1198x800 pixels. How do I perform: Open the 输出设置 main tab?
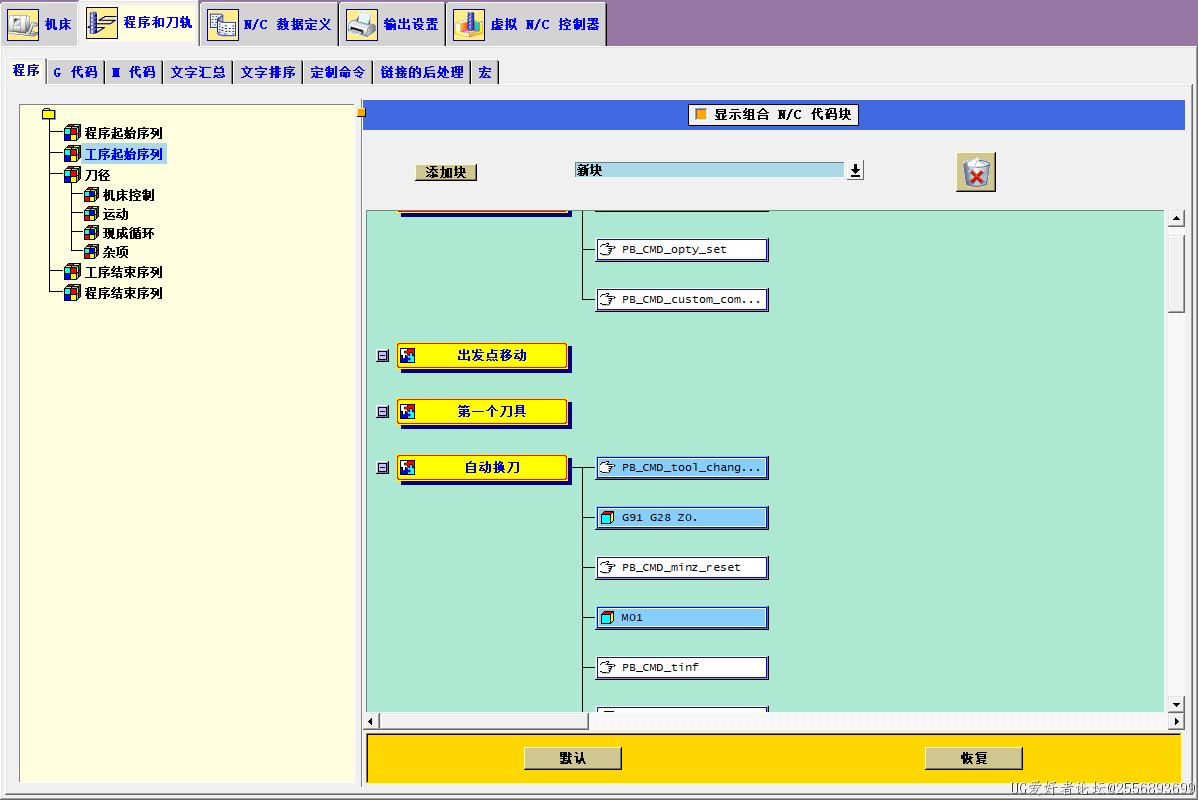tap(393, 24)
